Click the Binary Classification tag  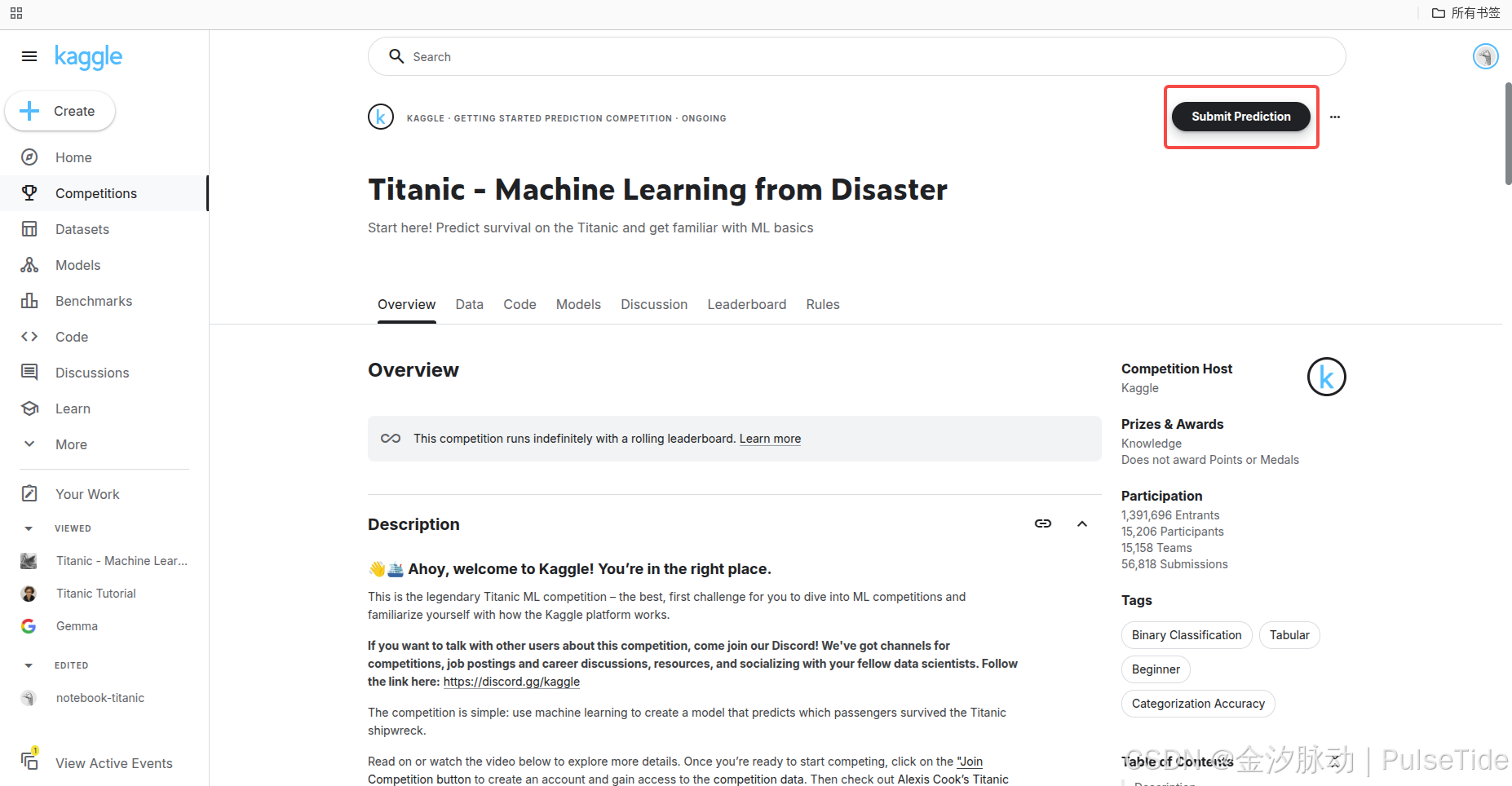[x=1187, y=635]
